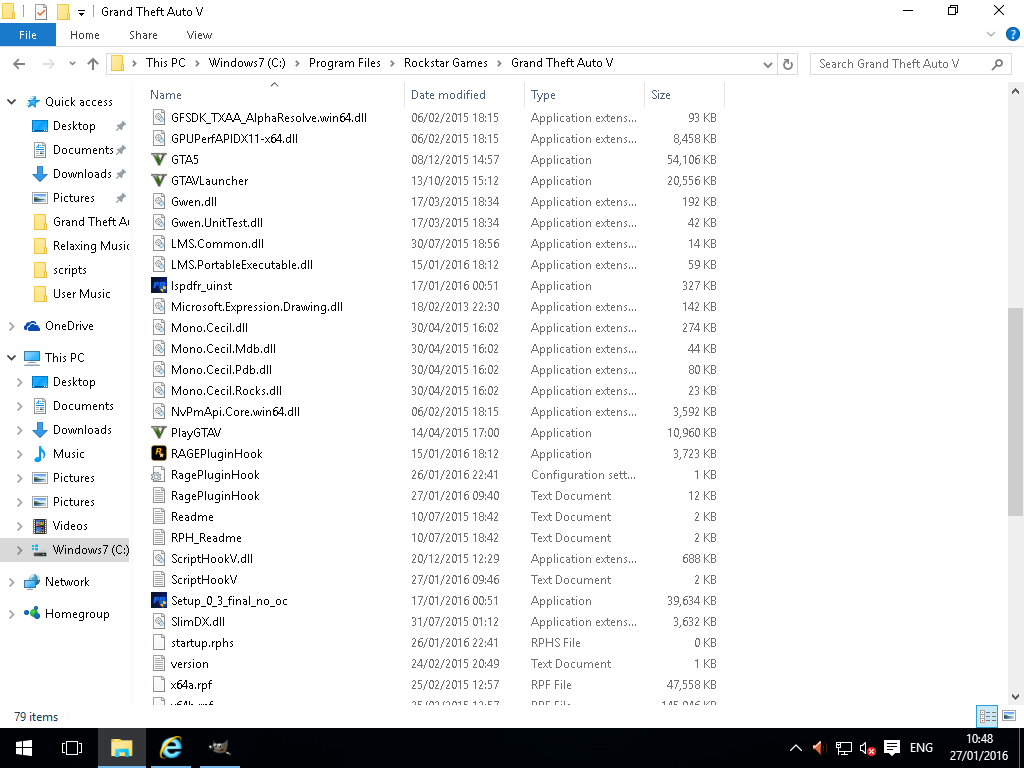Switch to large icons view in status bar
Viewport: 1024px width, 768px height.
click(x=1007, y=716)
